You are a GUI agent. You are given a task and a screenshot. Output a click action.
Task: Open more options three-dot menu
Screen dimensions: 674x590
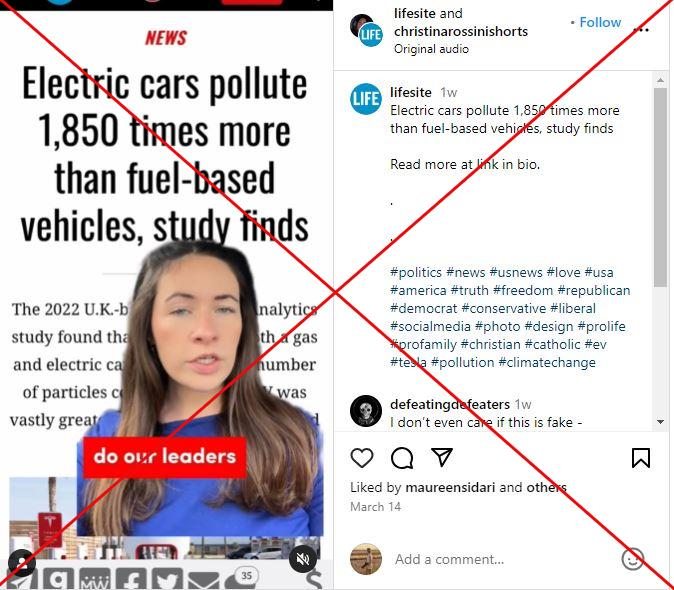(x=641, y=30)
